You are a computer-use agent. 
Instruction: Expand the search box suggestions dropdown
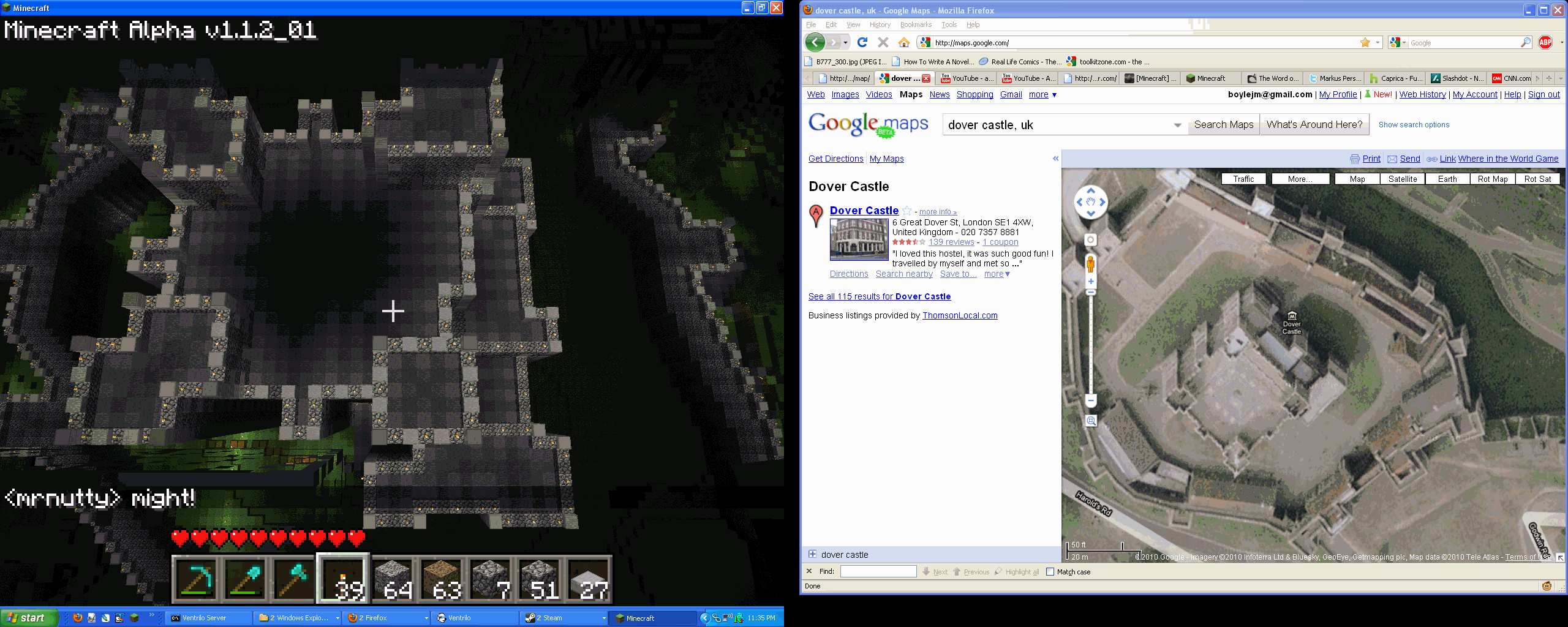[1177, 125]
